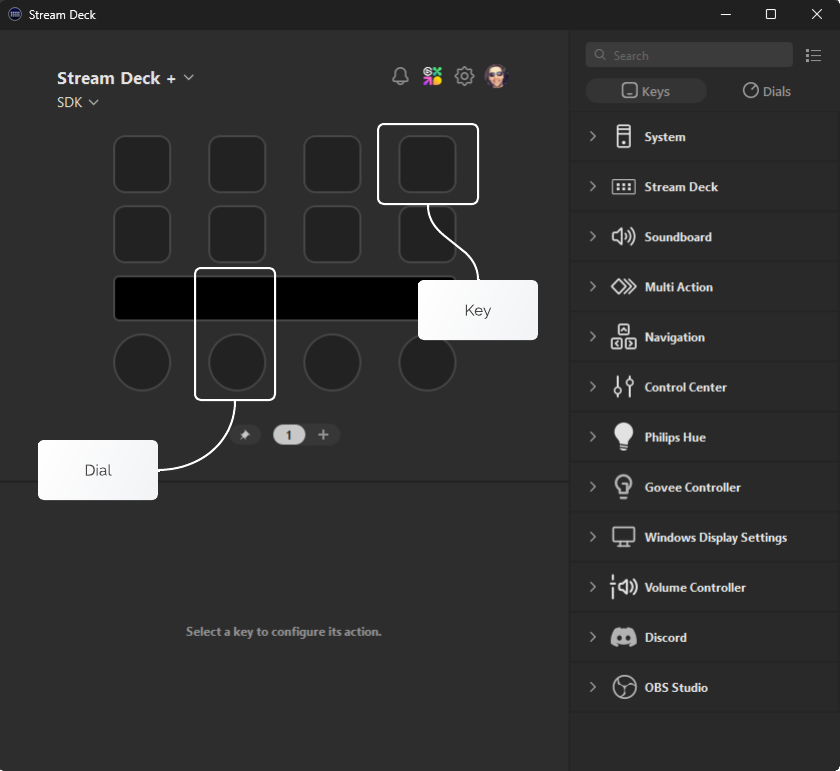
Task: Click the Multi Action icon
Action: coord(624,287)
